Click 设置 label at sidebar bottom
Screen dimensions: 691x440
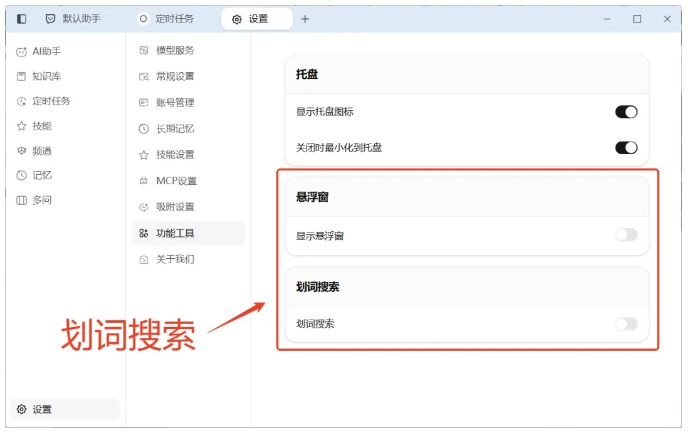42,410
